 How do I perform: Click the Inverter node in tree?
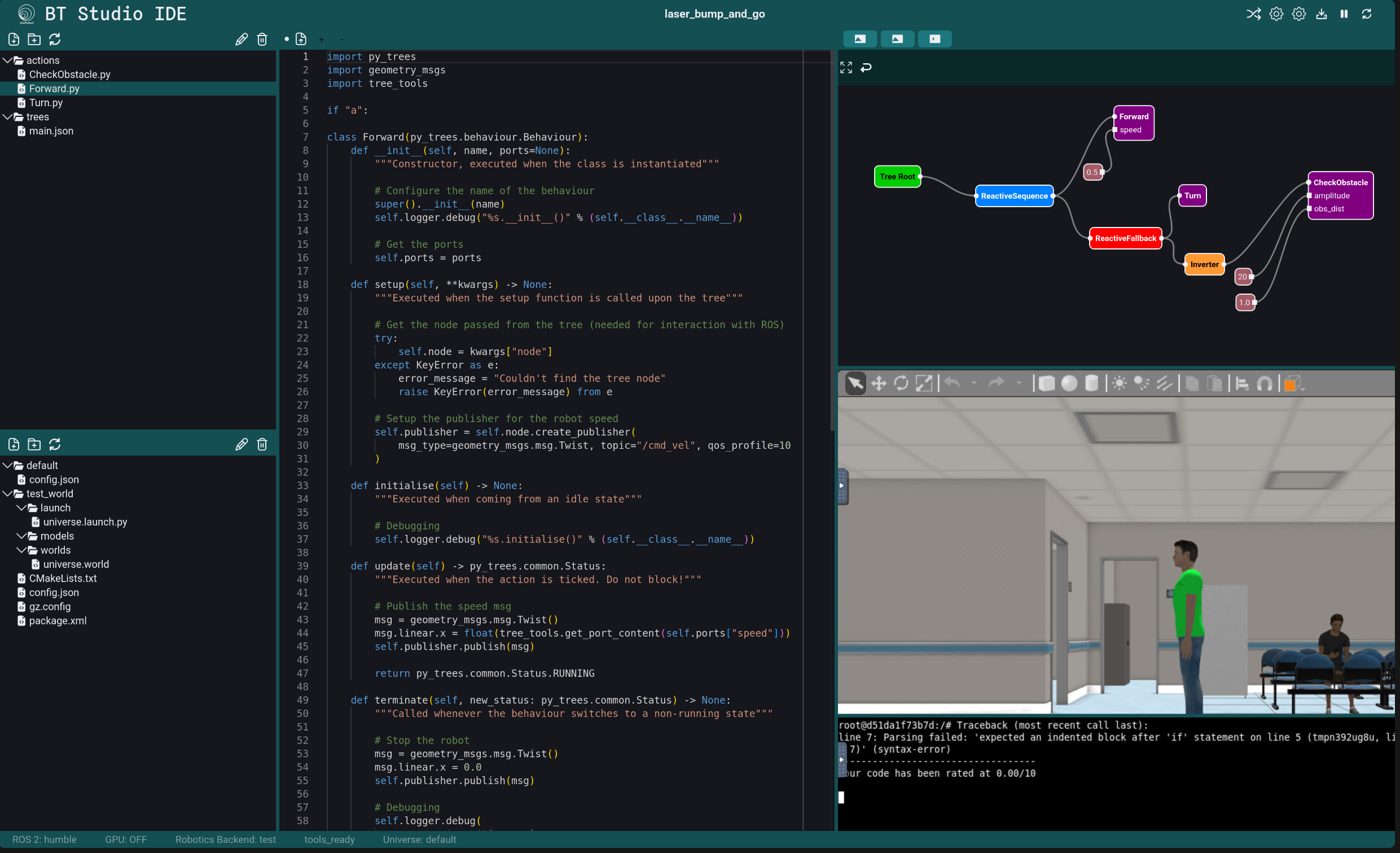click(x=1204, y=264)
